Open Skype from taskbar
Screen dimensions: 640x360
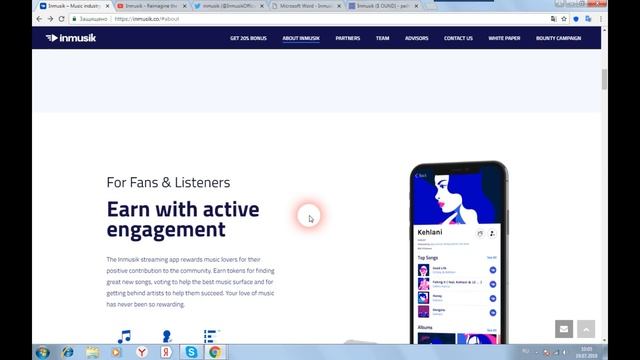[191, 352]
